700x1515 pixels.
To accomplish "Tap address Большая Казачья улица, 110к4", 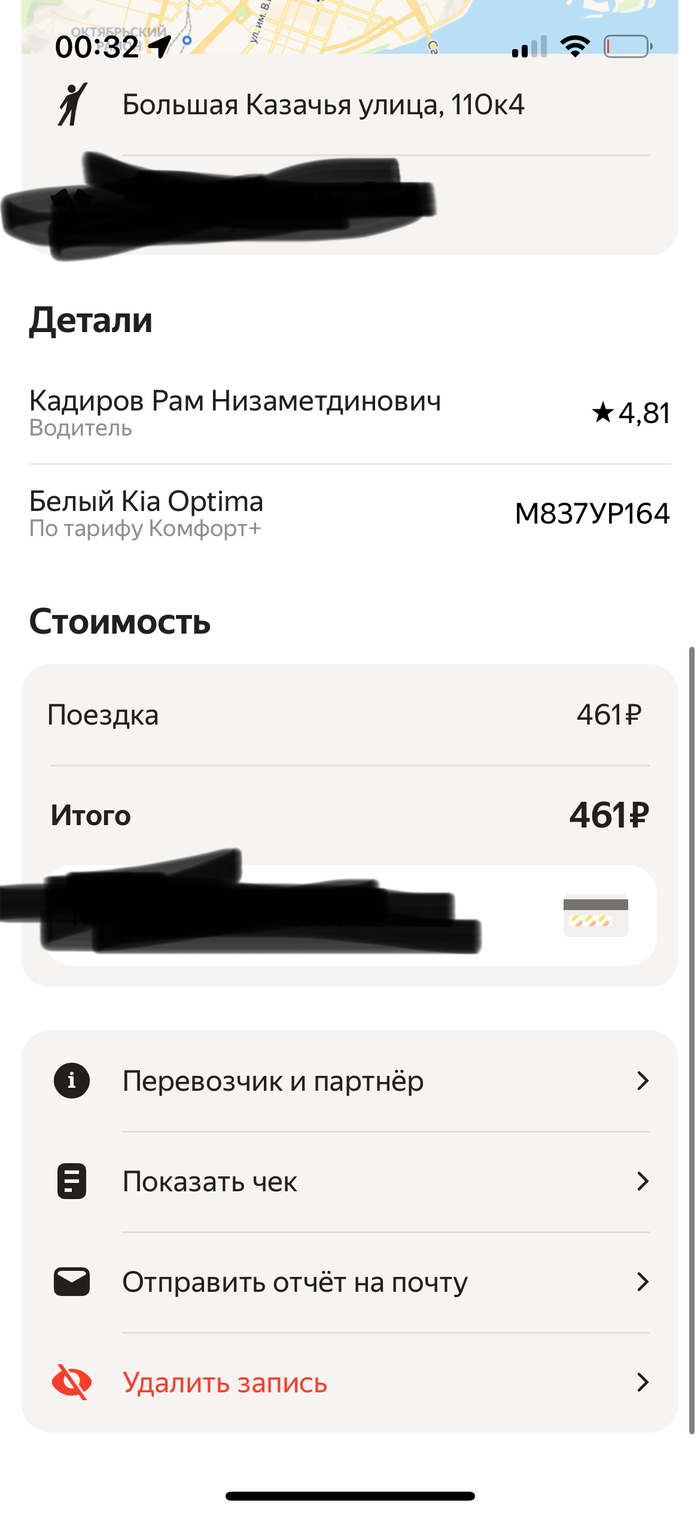I will (323, 105).
